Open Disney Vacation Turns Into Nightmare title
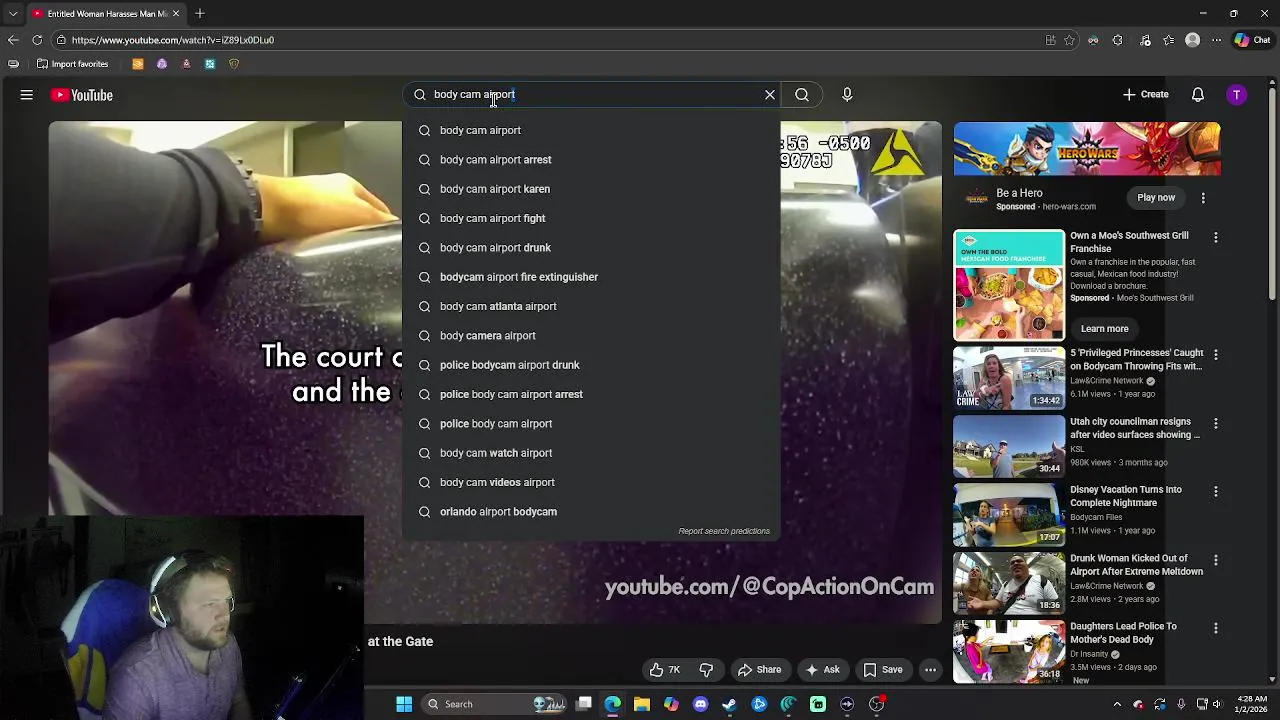The height and width of the screenshot is (720, 1280). 1126,496
